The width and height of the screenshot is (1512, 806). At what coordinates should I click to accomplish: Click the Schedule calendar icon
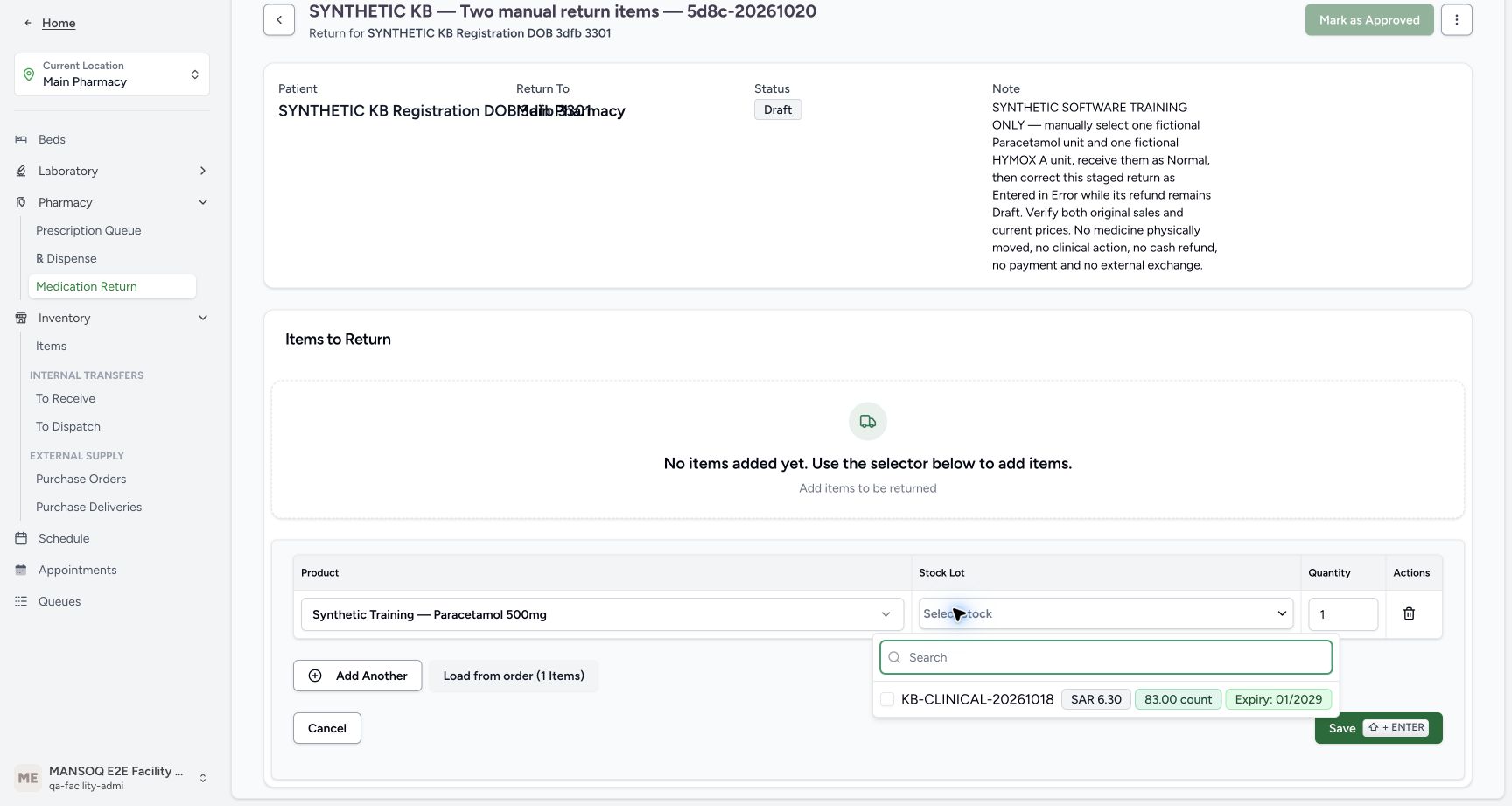coord(21,538)
